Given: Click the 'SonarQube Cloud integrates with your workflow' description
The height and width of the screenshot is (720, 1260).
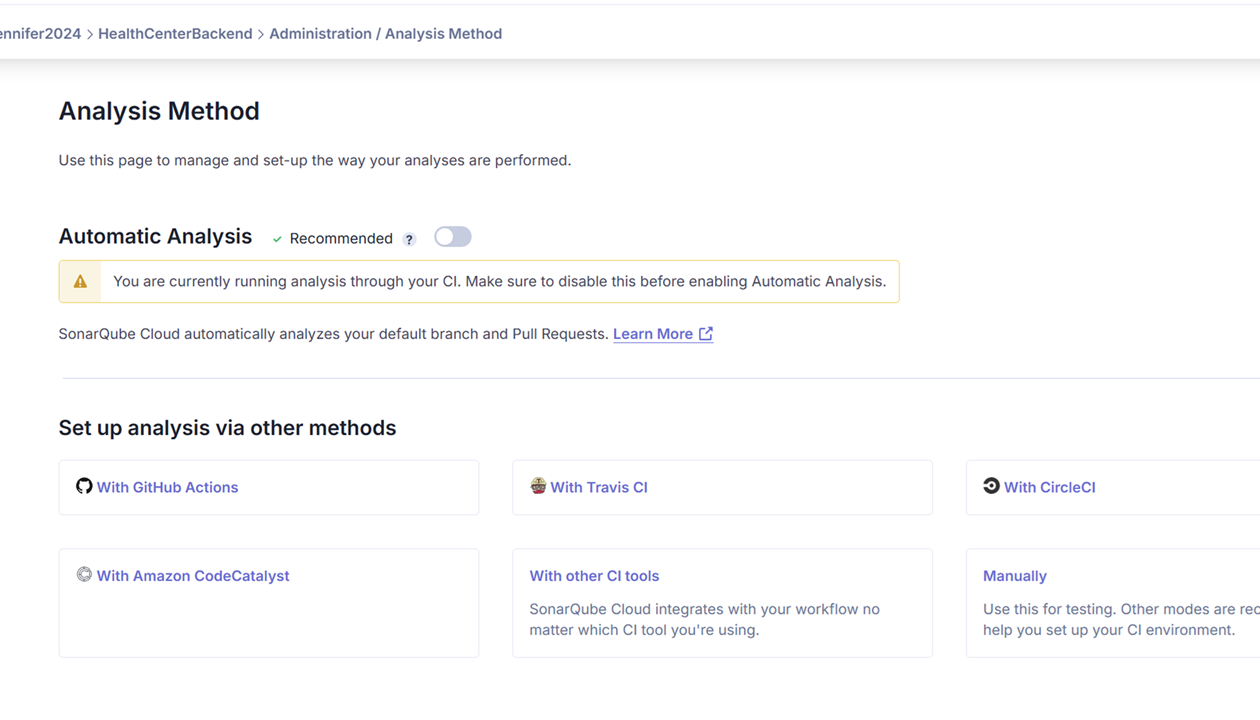Looking at the screenshot, I should pyautogui.click(x=704, y=620).
